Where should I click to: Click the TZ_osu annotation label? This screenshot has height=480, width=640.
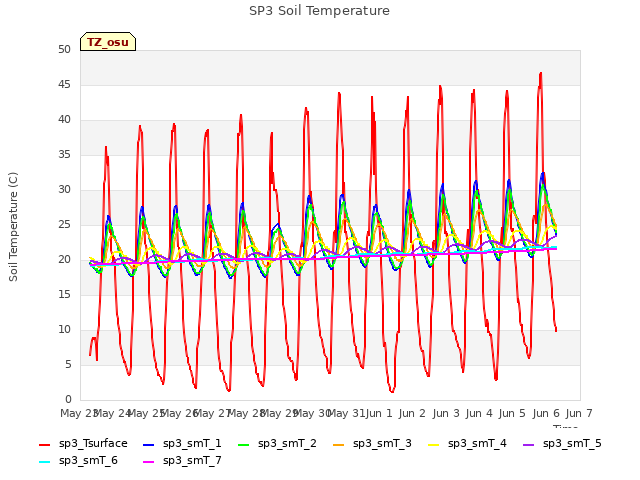click(x=108, y=42)
